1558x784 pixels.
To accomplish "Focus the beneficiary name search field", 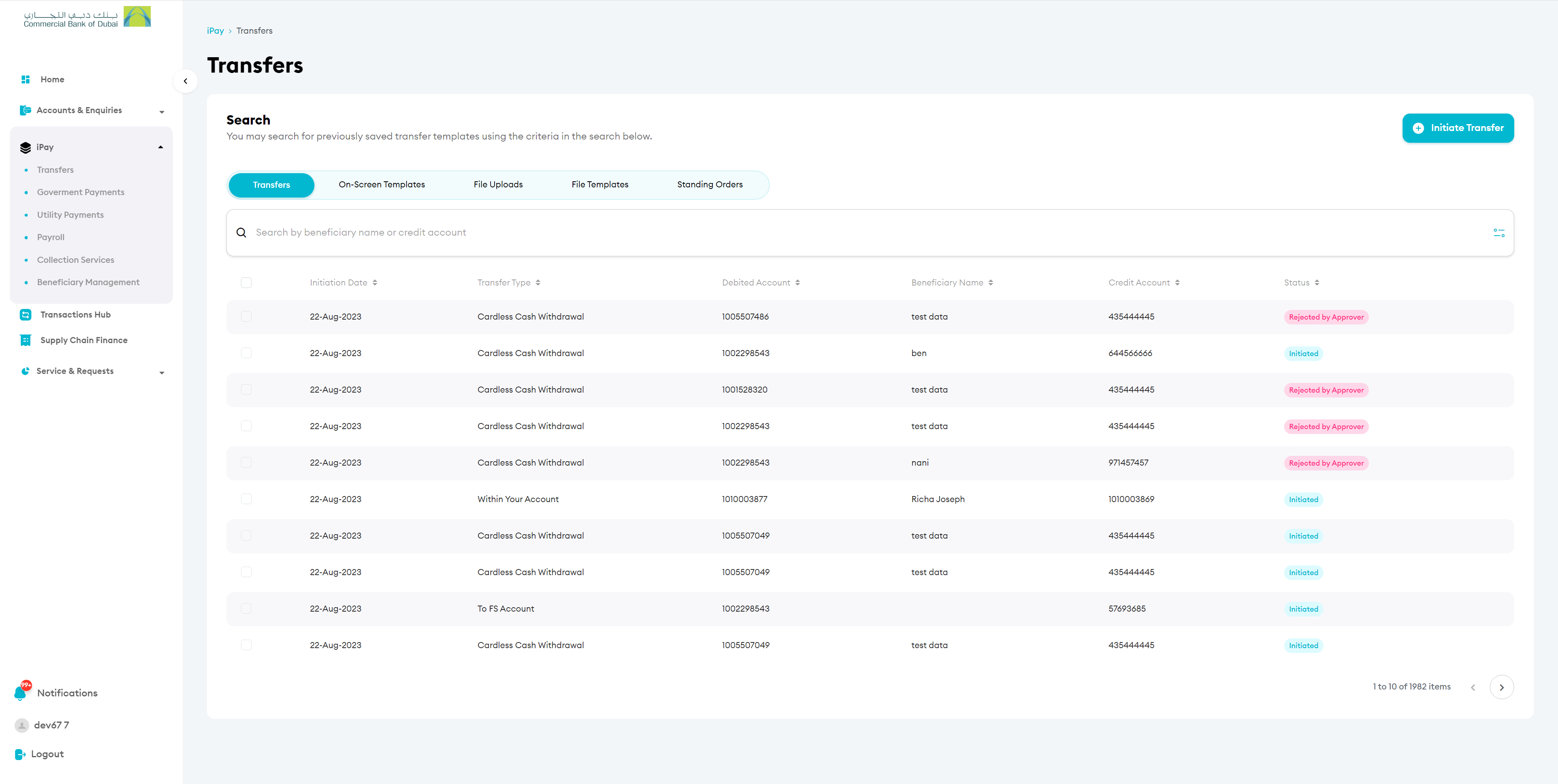I will [847, 233].
